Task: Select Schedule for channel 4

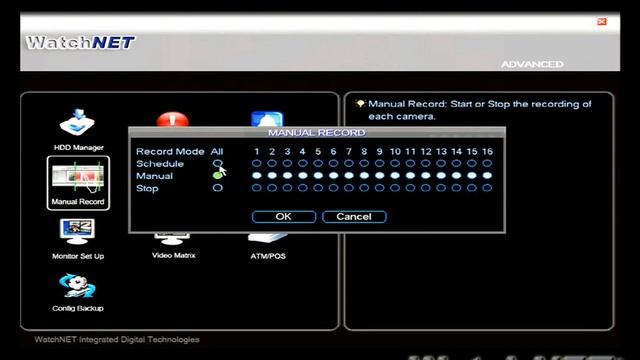Action: 302,163
